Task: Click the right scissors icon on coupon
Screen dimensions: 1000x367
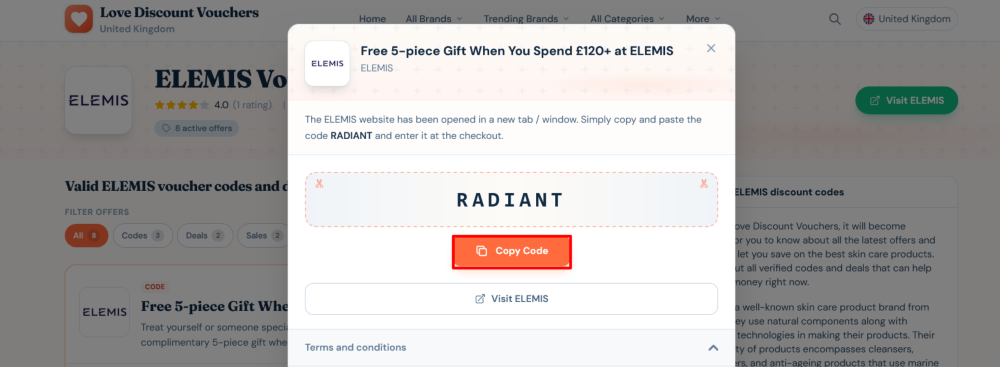Action: pos(703,184)
